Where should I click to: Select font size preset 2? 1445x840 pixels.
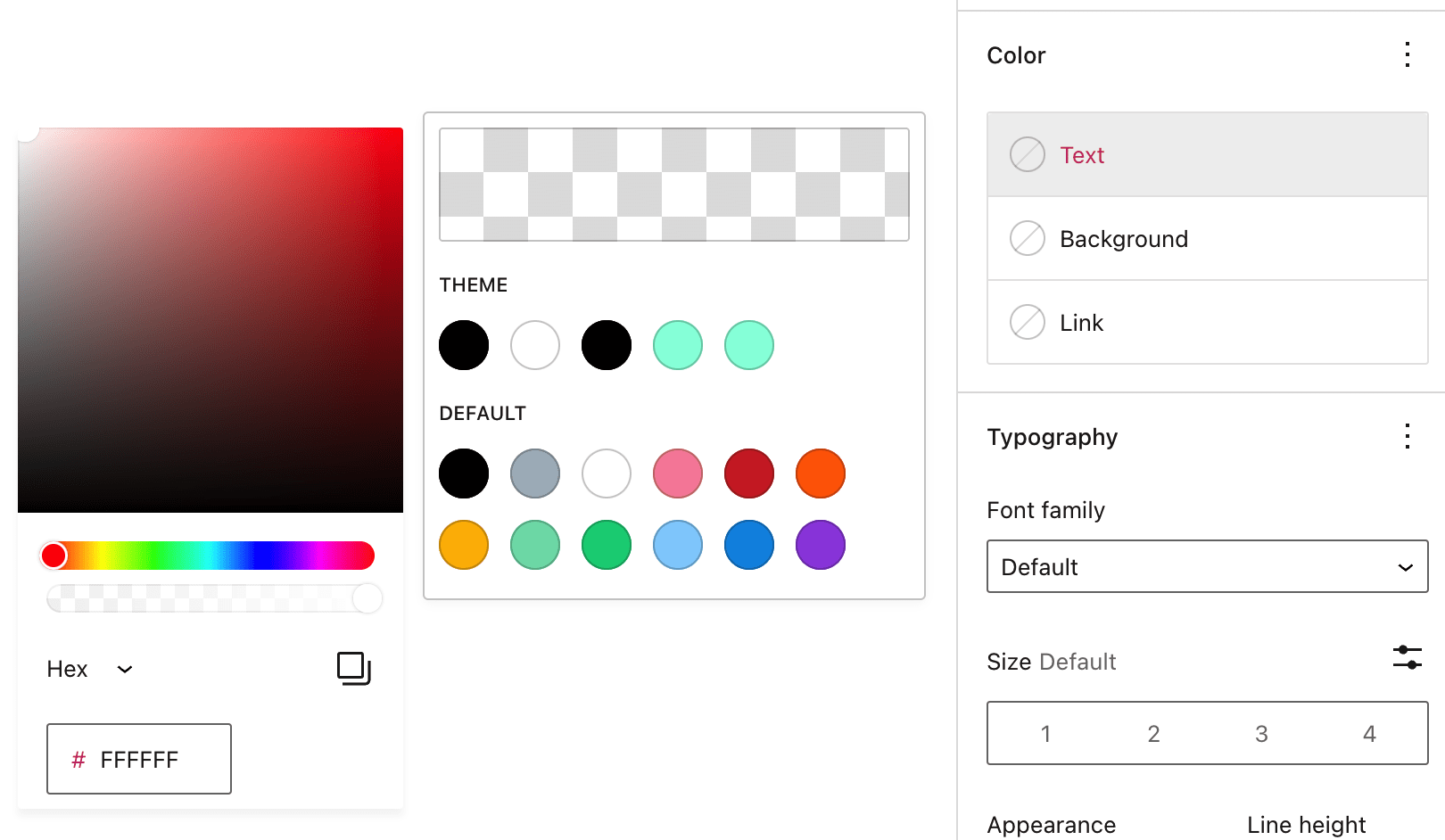click(1153, 734)
